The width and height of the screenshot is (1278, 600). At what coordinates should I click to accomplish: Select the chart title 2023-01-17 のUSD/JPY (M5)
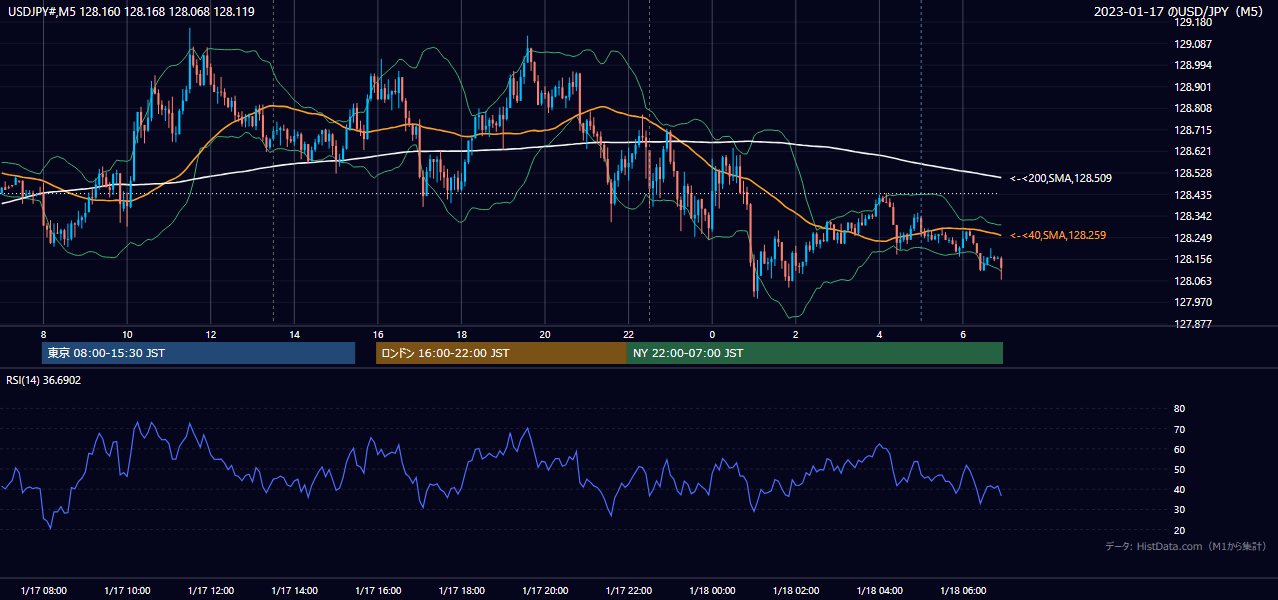point(1180,11)
